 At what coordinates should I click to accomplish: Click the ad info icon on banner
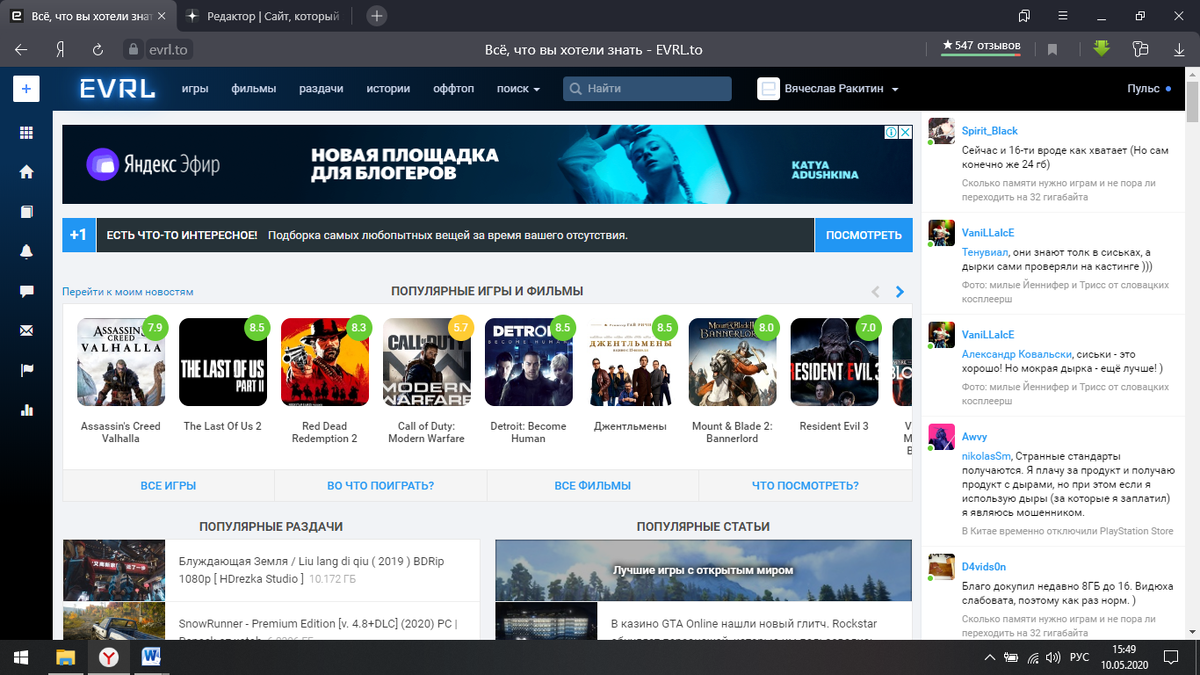889,132
